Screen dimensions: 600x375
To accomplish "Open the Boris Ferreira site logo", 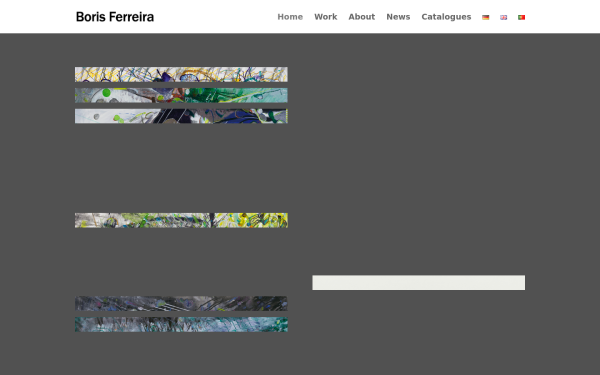I will 115,17.
